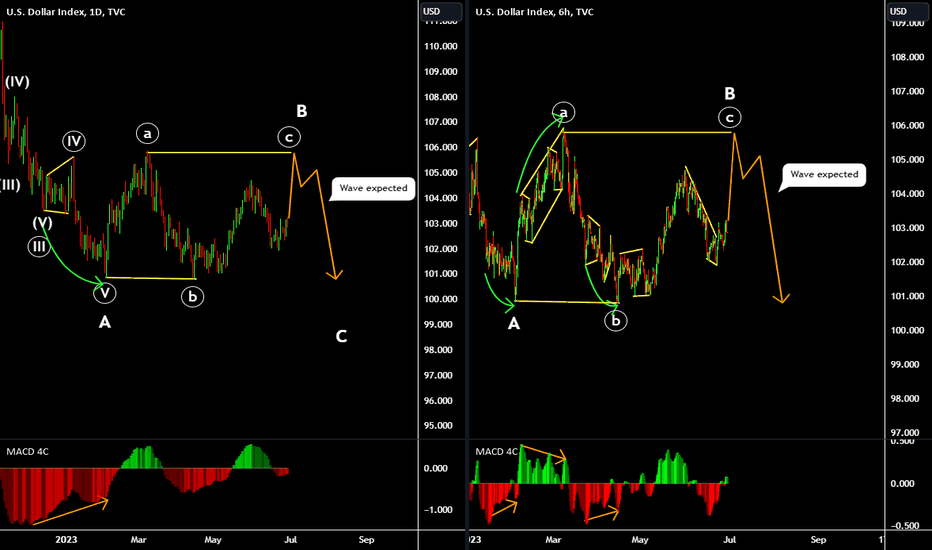Select circled 'a' wave label on the 1D chart
The width and height of the screenshot is (932, 550).
tap(147, 133)
